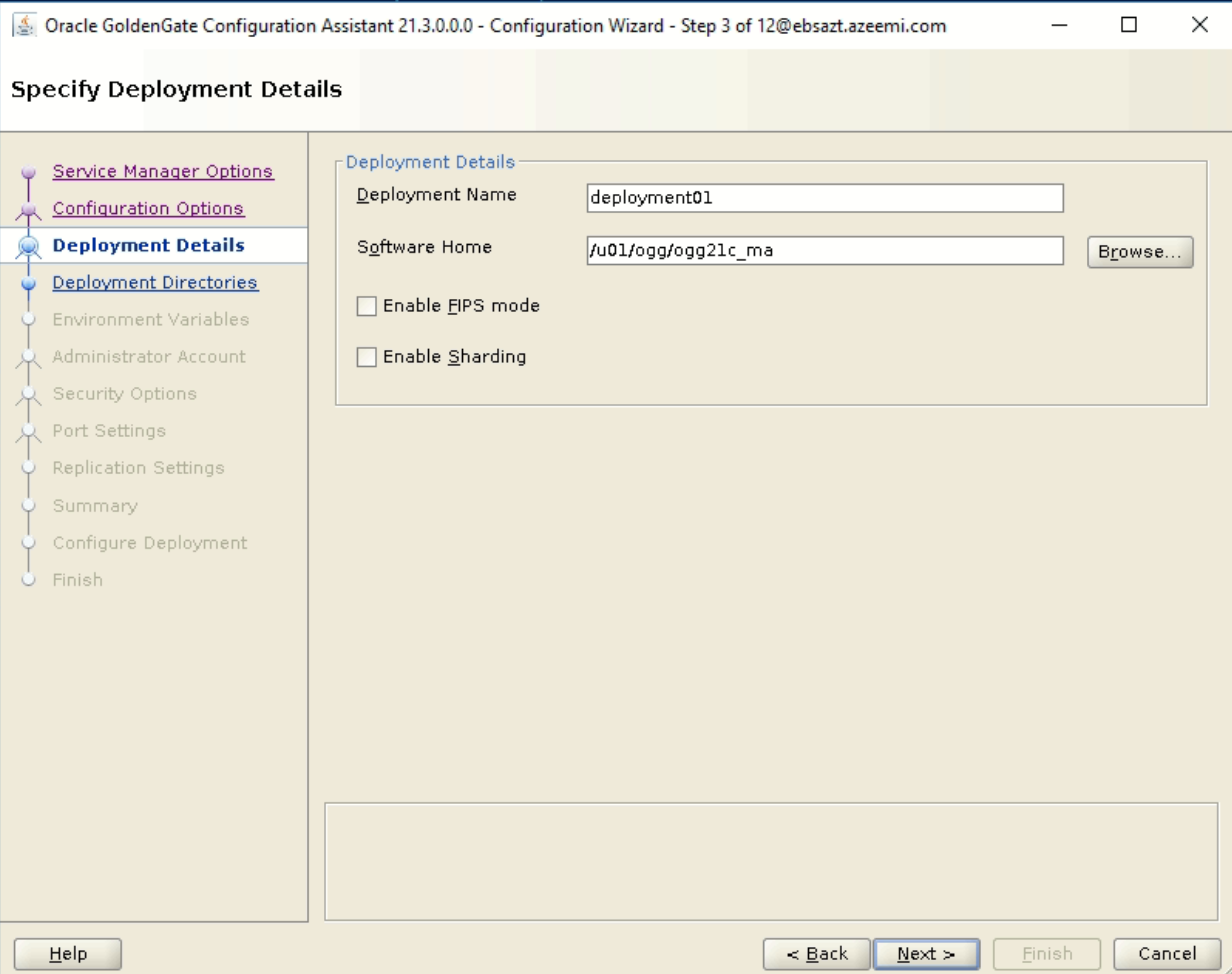Select the Deployment Details step
The height and width of the screenshot is (974, 1232).
pyautogui.click(x=148, y=245)
